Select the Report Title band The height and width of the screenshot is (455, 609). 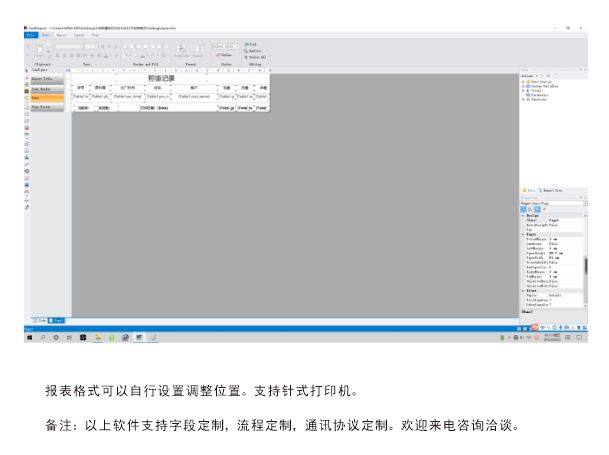tap(47, 79)
